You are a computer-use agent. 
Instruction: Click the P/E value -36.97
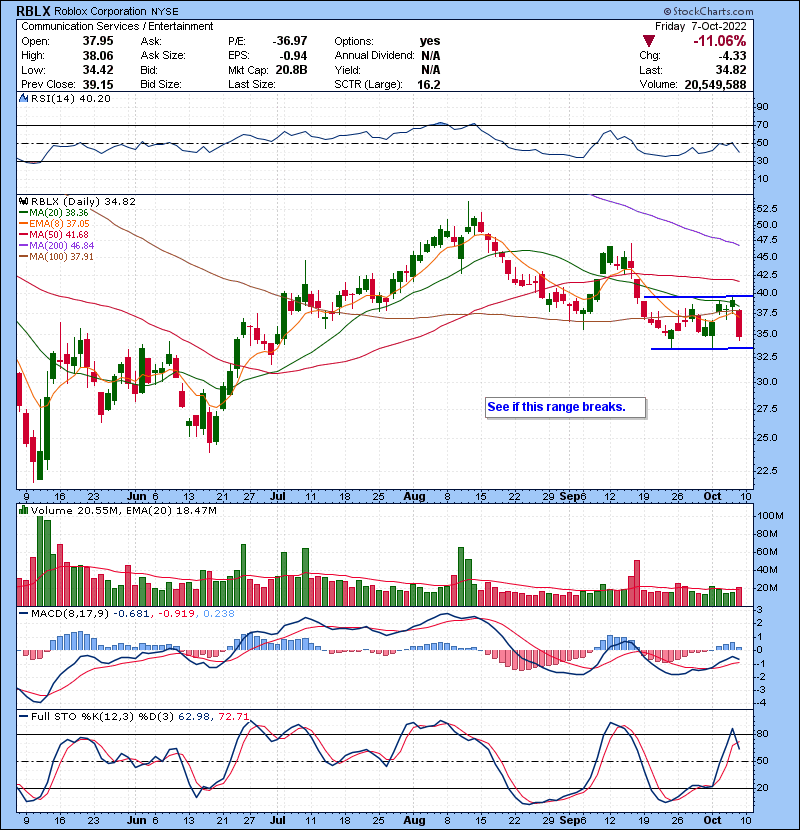pyautogui.click(x=290, y=41)
